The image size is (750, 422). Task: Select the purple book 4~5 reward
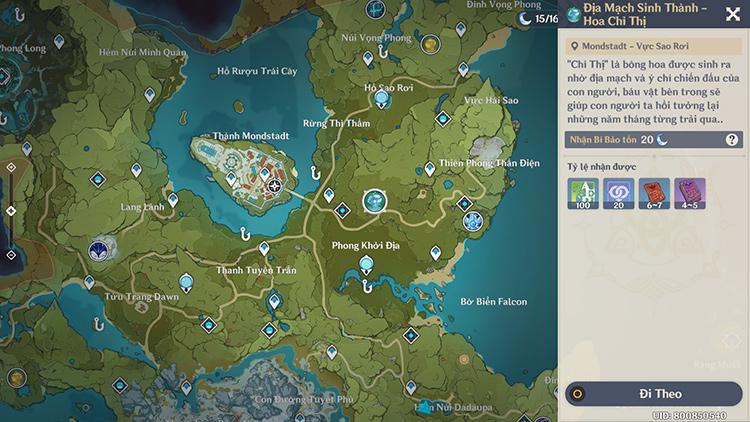[x=690, y=194]
